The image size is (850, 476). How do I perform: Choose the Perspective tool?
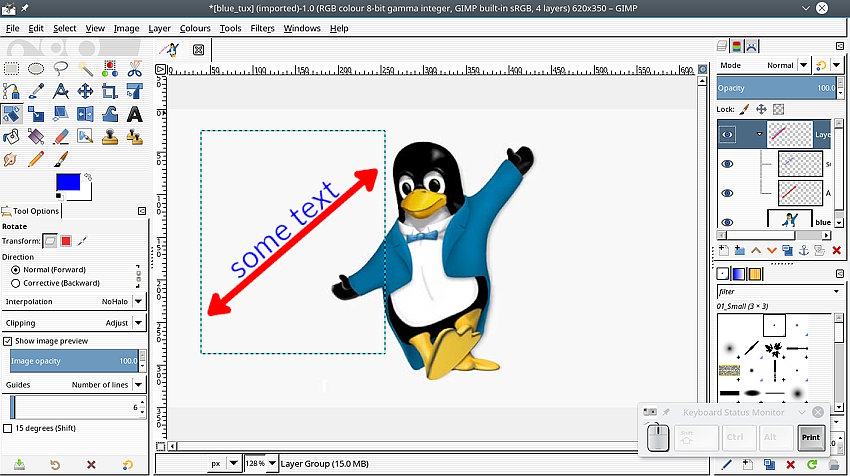tap(61, 114)
